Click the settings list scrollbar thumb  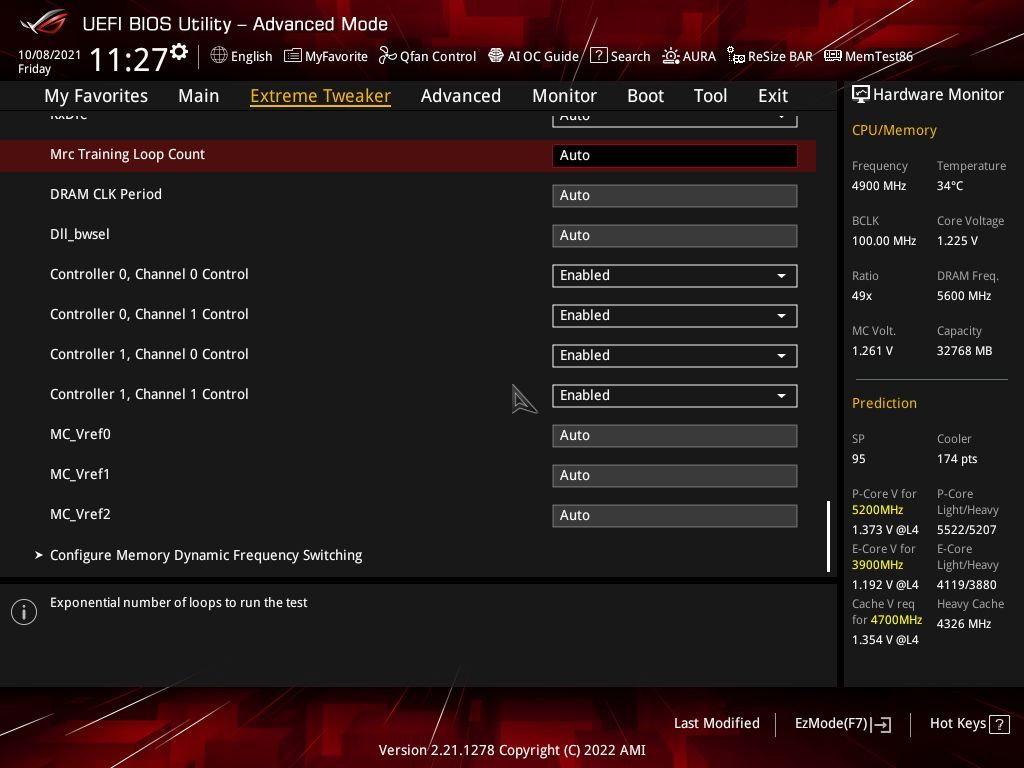pyautogui.click(x=828, y=536)
